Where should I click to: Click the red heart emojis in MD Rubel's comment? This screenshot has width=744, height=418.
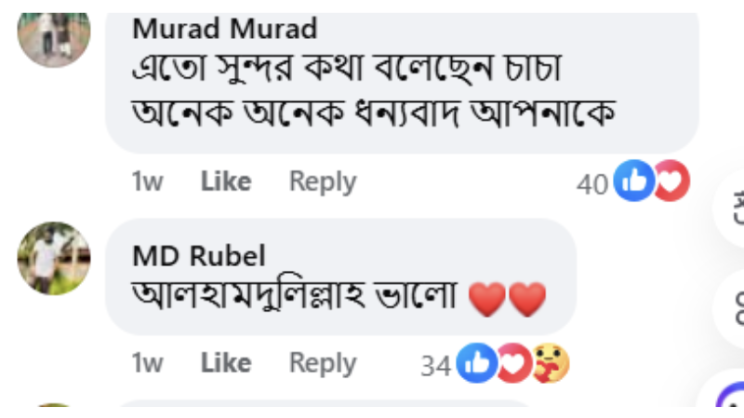click(507, 299)
